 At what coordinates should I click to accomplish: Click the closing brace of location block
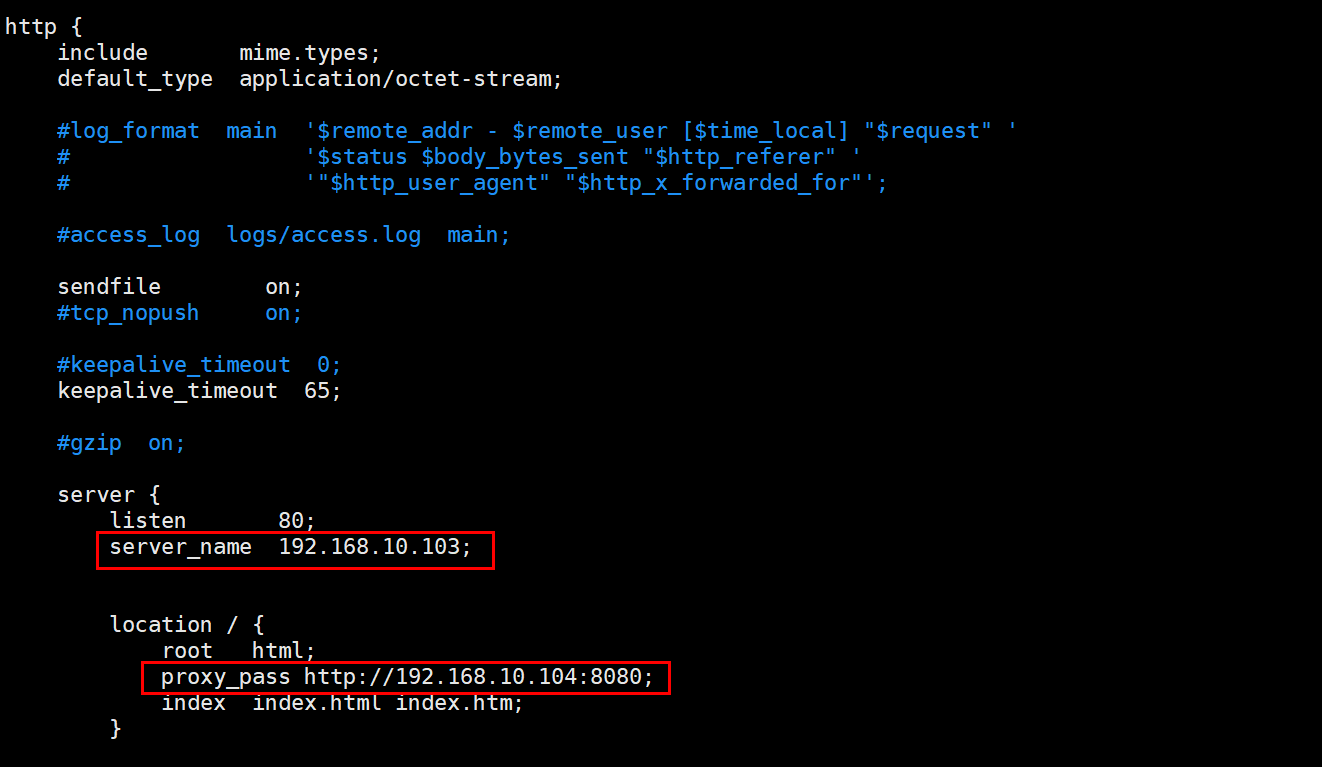tap(116, 729)
